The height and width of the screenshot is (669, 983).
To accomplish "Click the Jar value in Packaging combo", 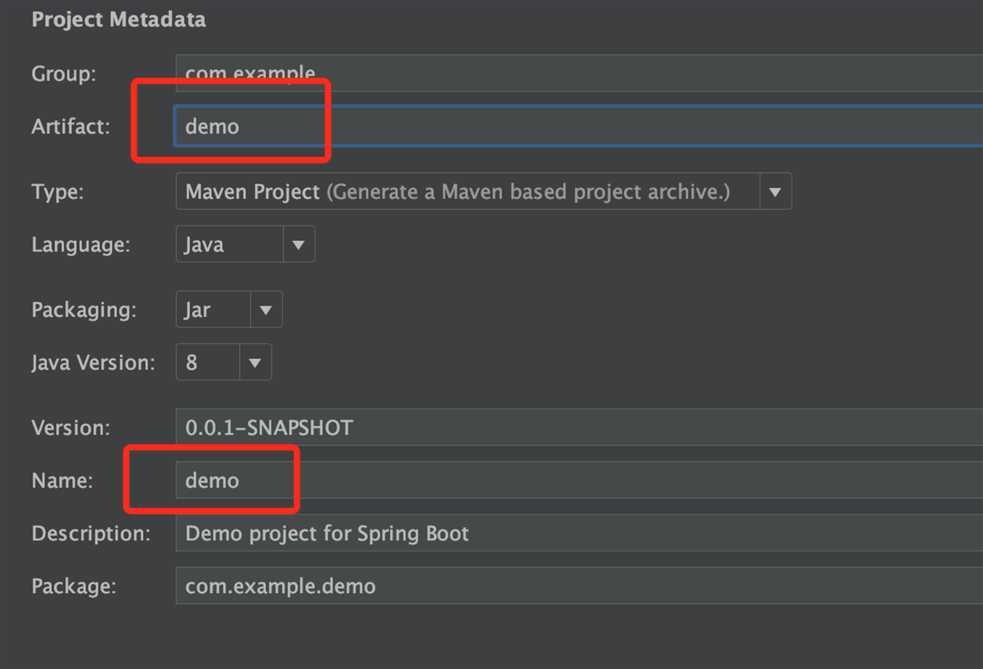I will tap(197, 309).
